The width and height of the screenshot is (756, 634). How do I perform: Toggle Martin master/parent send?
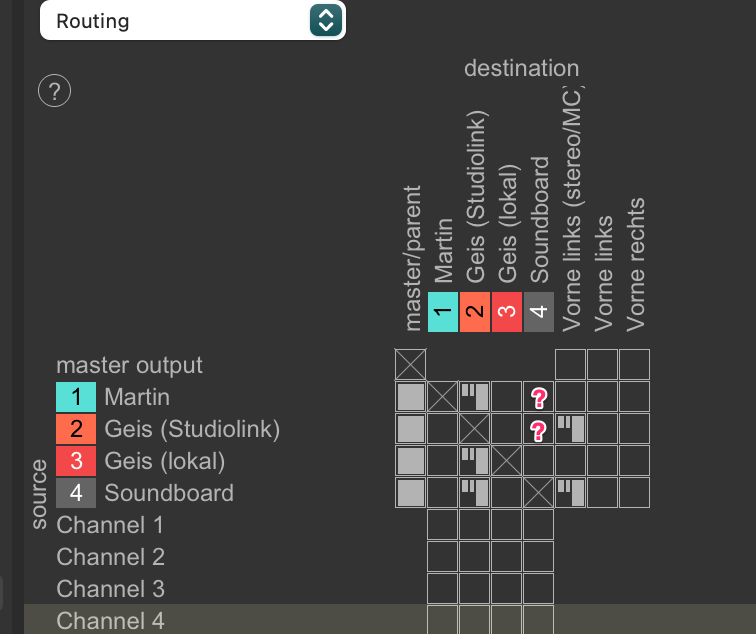[411, 397]
